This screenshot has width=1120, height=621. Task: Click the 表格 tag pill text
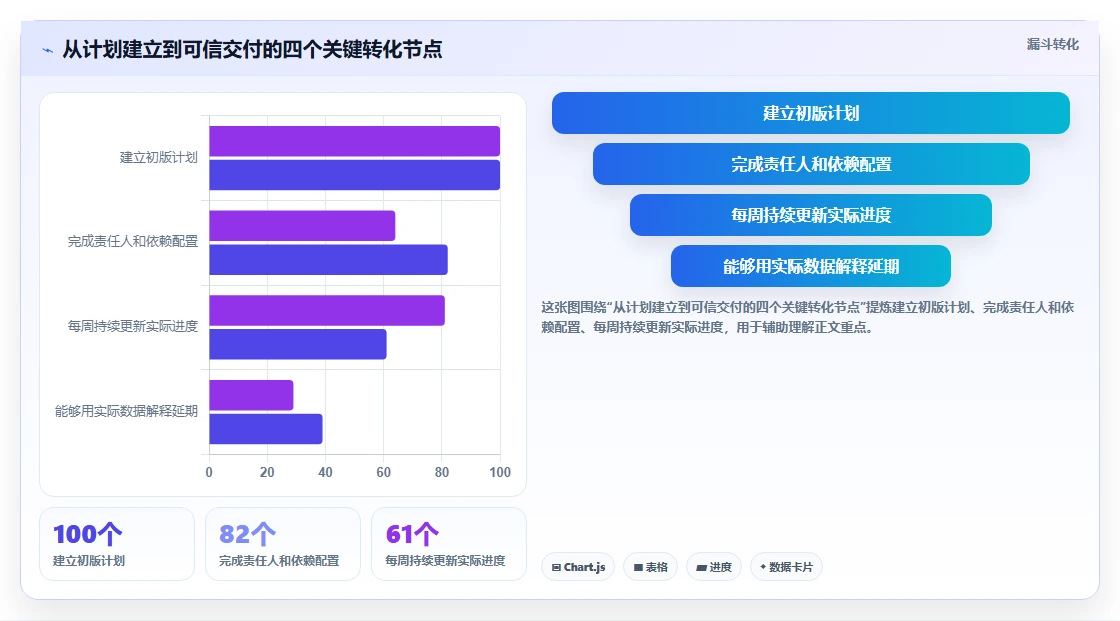656,567
